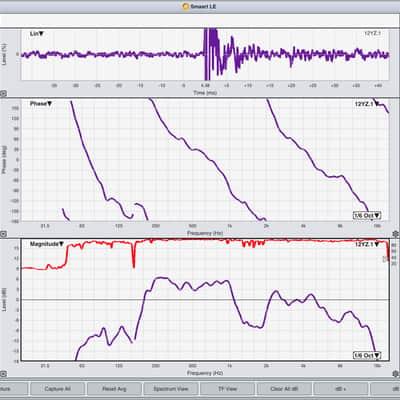Switch to TF View
The image size is (400, 400).
(227, 389)
